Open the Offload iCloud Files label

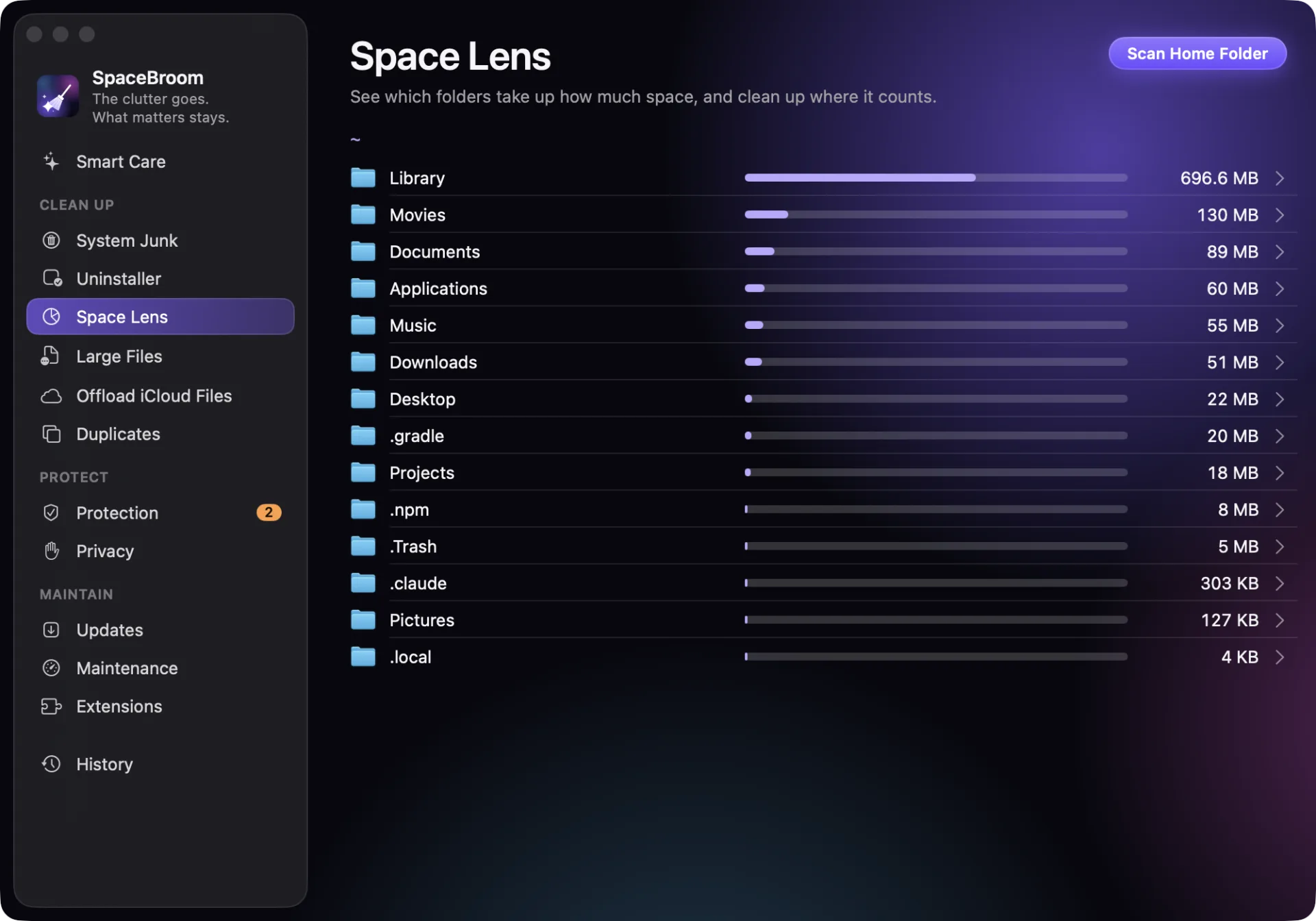pos(154,396)
